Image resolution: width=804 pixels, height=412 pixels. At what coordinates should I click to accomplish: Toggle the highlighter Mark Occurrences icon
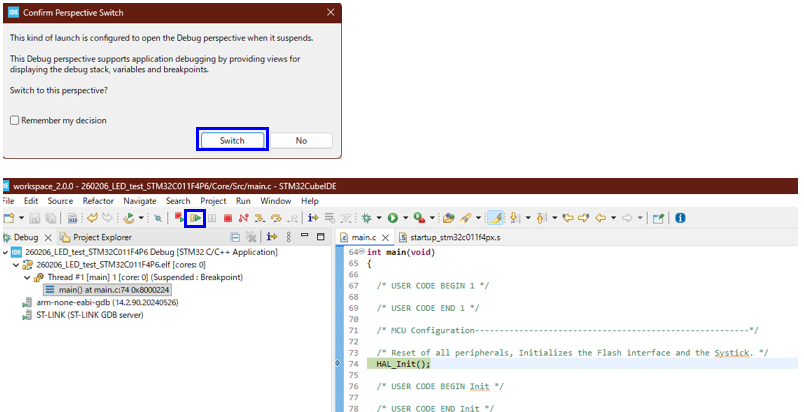[493, 217]
